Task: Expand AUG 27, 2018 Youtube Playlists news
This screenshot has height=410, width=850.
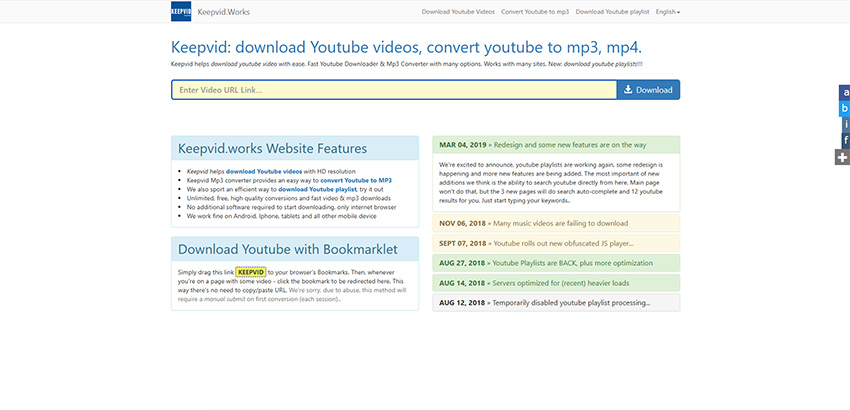Action: pyautogui.click(x=555, y=263)
